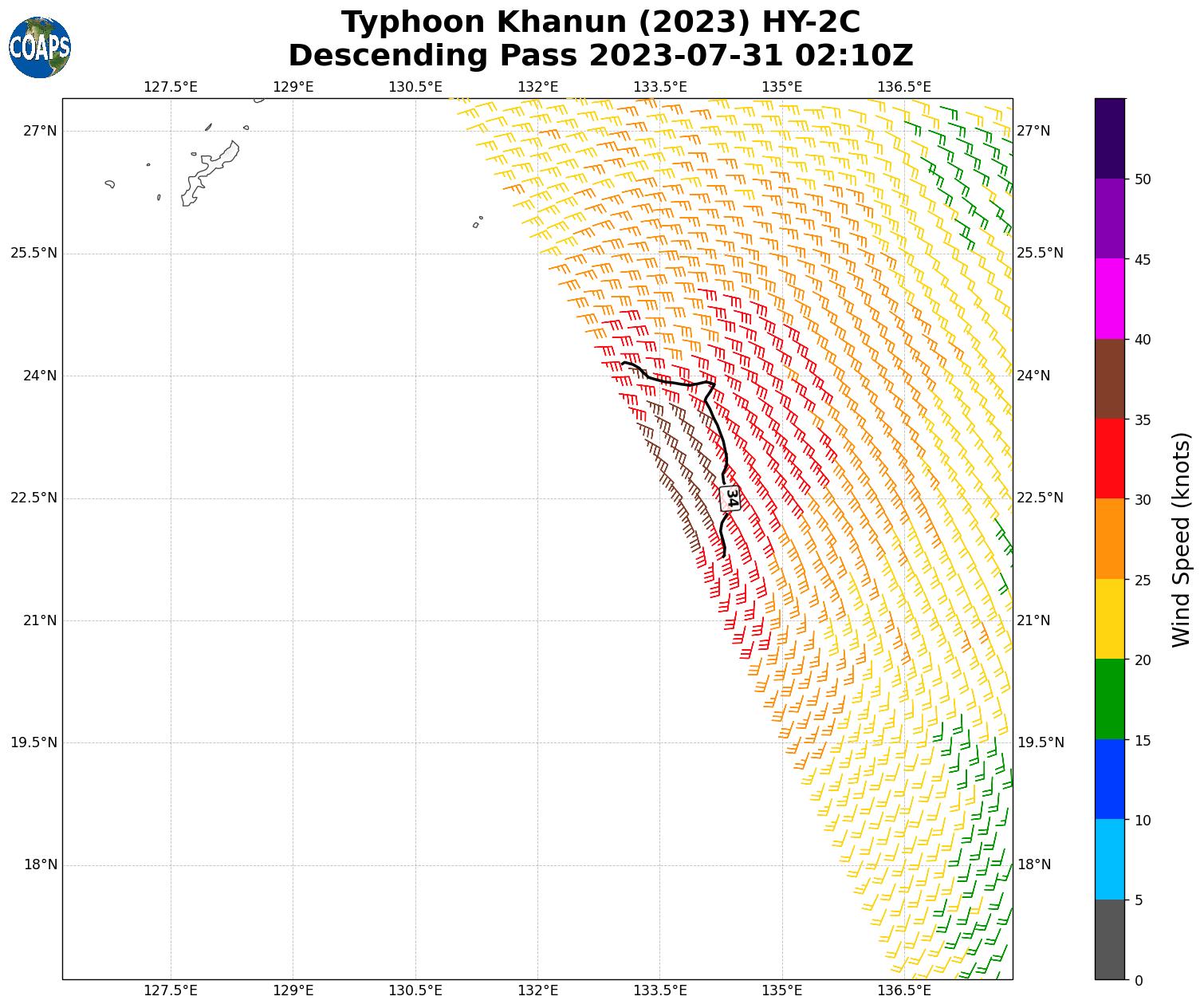Click the Okinawa island outline
The height and width of the screenshot is (1008, 1204).
pyautogui.click(x=209, y=175)
